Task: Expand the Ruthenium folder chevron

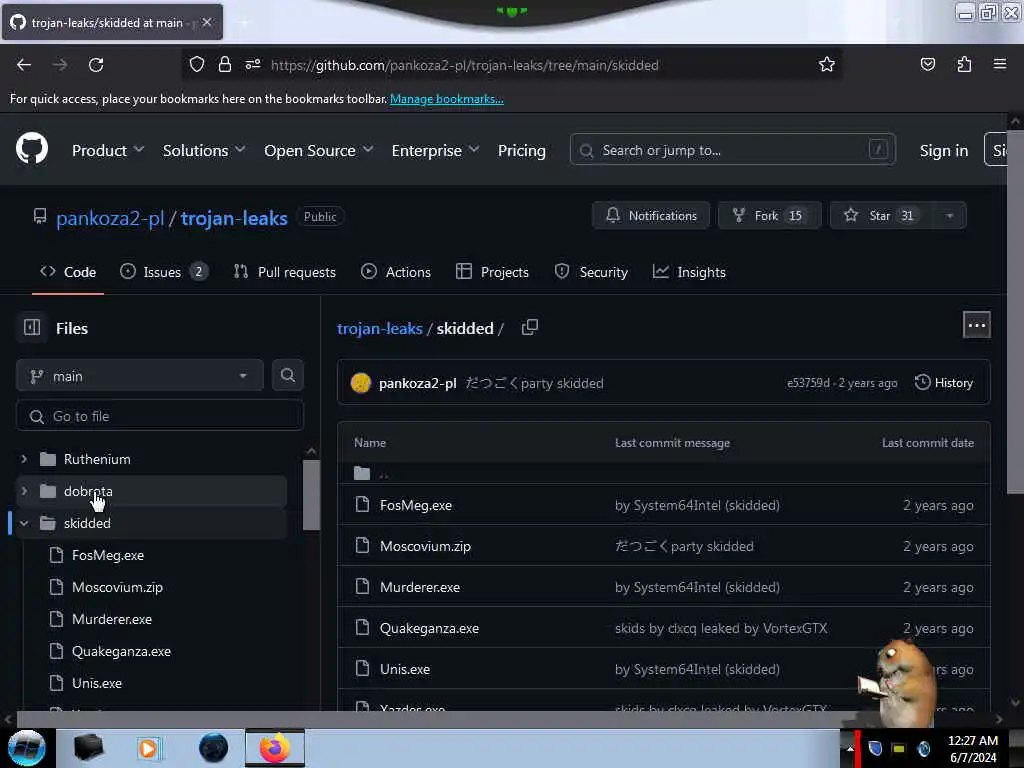Action: pos(24,459)
